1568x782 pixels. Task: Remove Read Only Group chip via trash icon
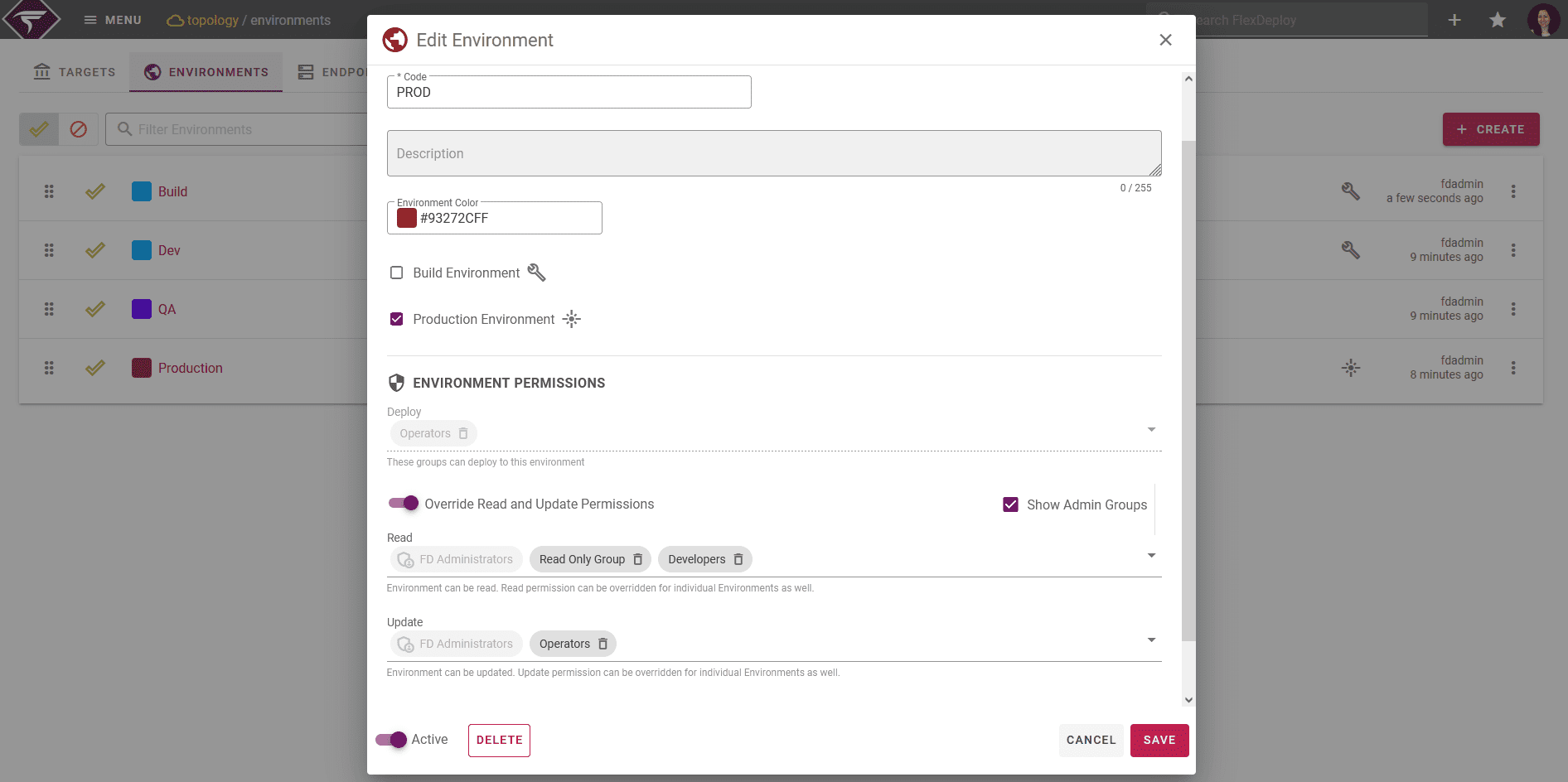click(x=637, y=559)
